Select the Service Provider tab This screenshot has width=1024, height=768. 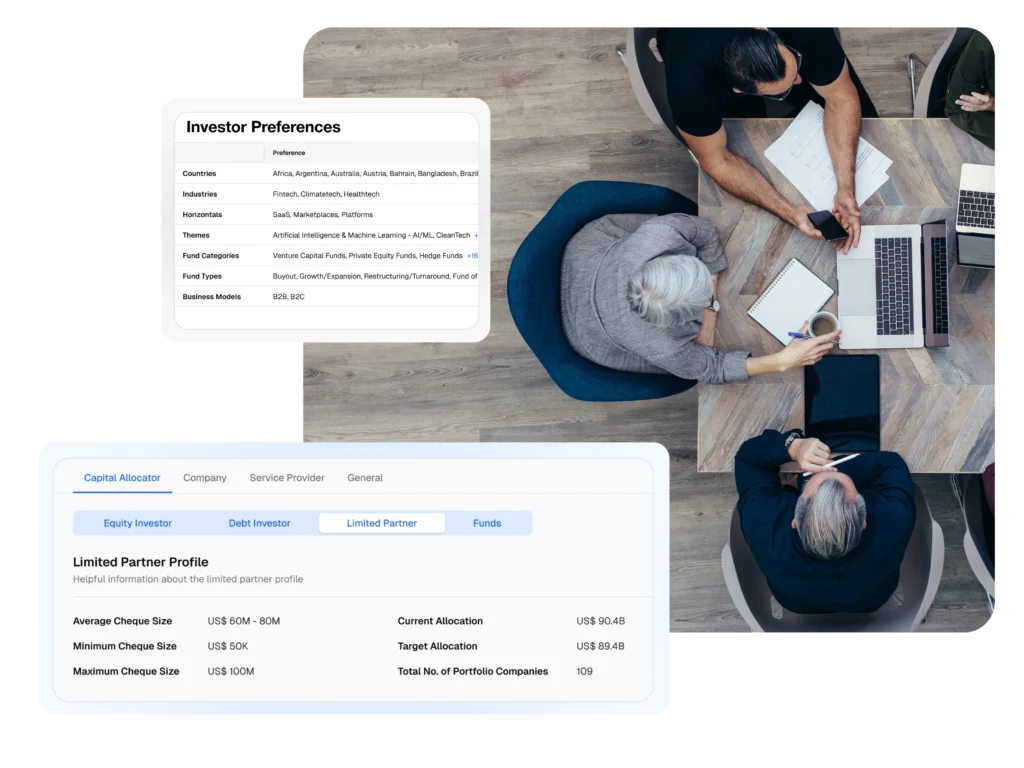(287, 478)
